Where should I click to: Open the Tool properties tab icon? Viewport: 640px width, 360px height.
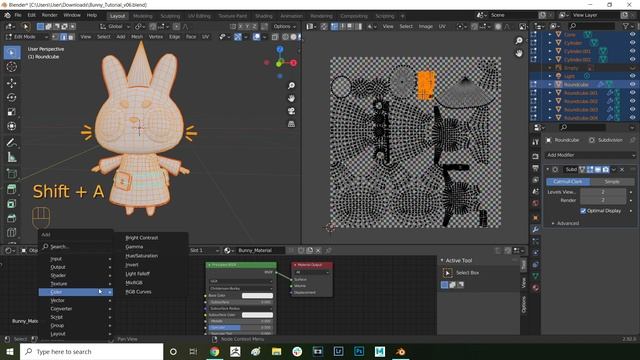coord(536,142)
